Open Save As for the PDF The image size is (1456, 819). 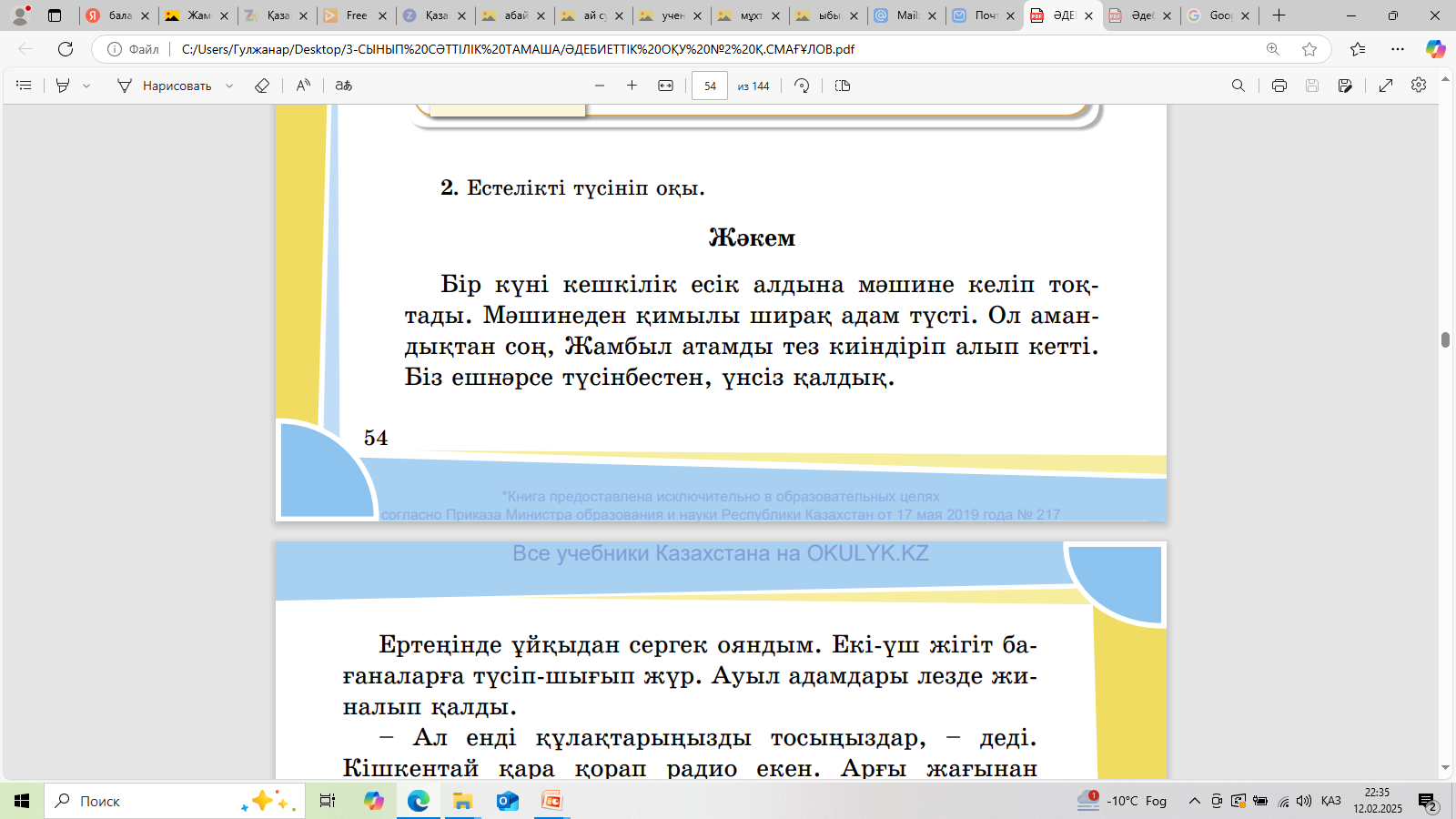1345,86
